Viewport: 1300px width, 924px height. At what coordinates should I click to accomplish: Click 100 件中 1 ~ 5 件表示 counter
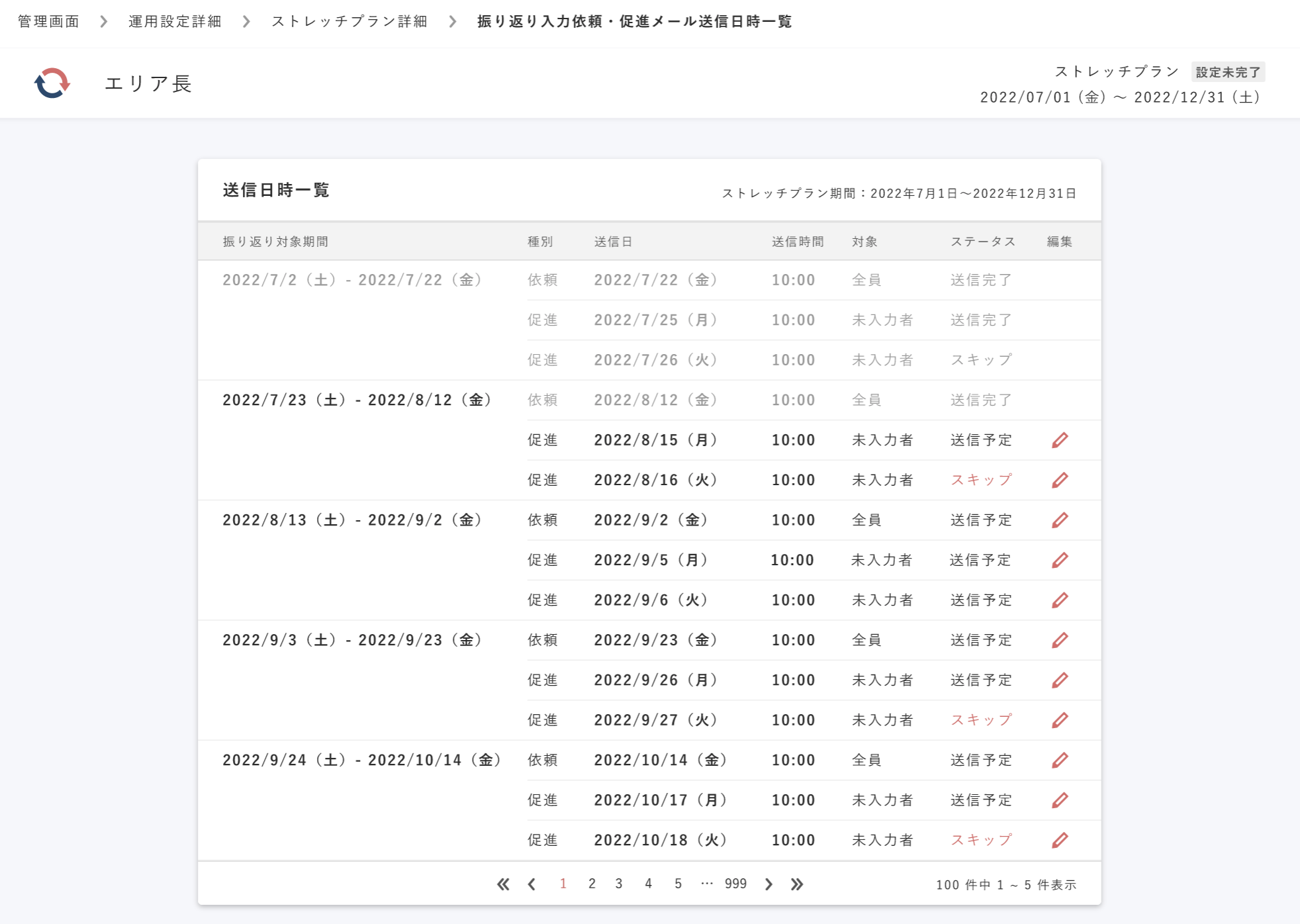1006,885
